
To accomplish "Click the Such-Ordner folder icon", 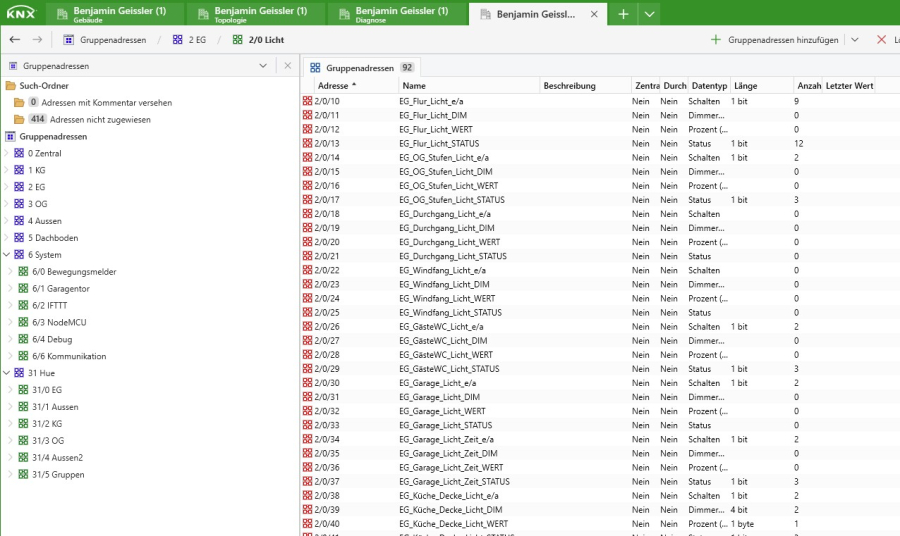I will pyautogui.click(x=10, y=86).
